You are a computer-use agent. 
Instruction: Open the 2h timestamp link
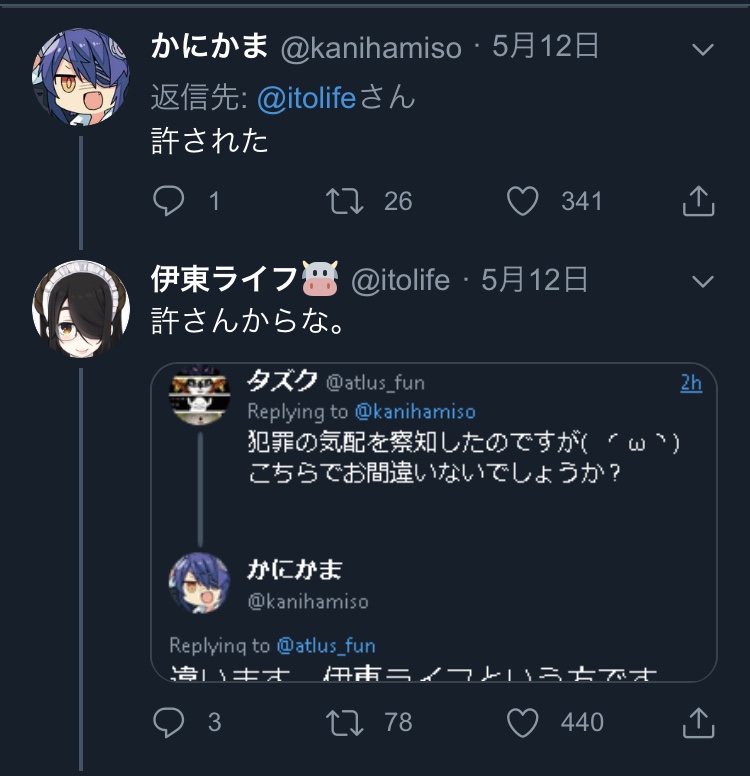691,383
